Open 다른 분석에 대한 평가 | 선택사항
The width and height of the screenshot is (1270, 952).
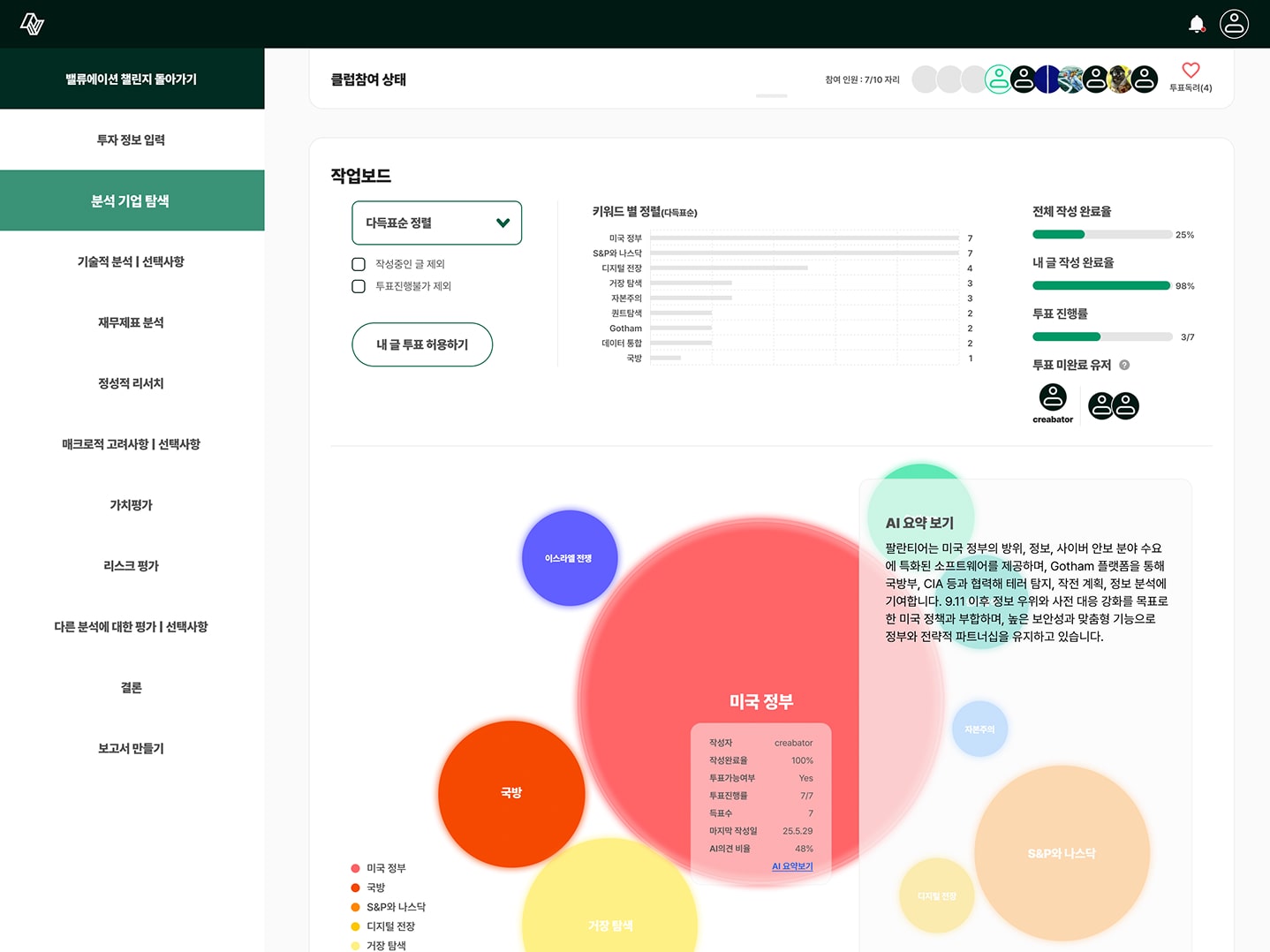[x=132, y=627]
